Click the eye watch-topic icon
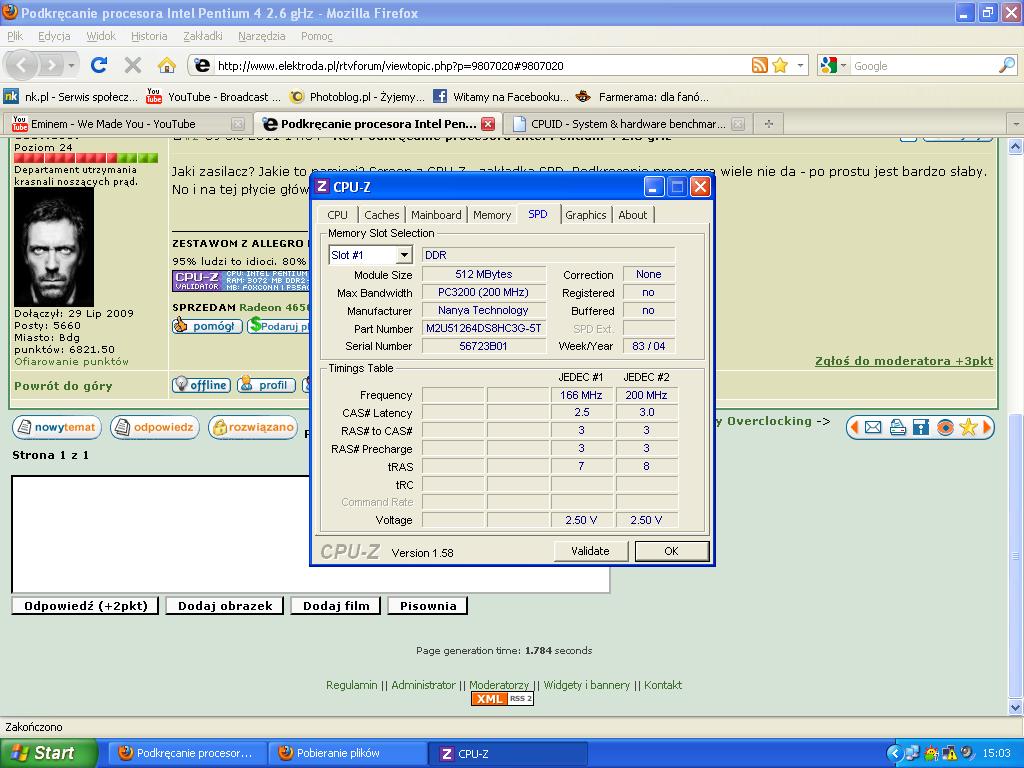1024x768 pixels. [x=944, y=428]
